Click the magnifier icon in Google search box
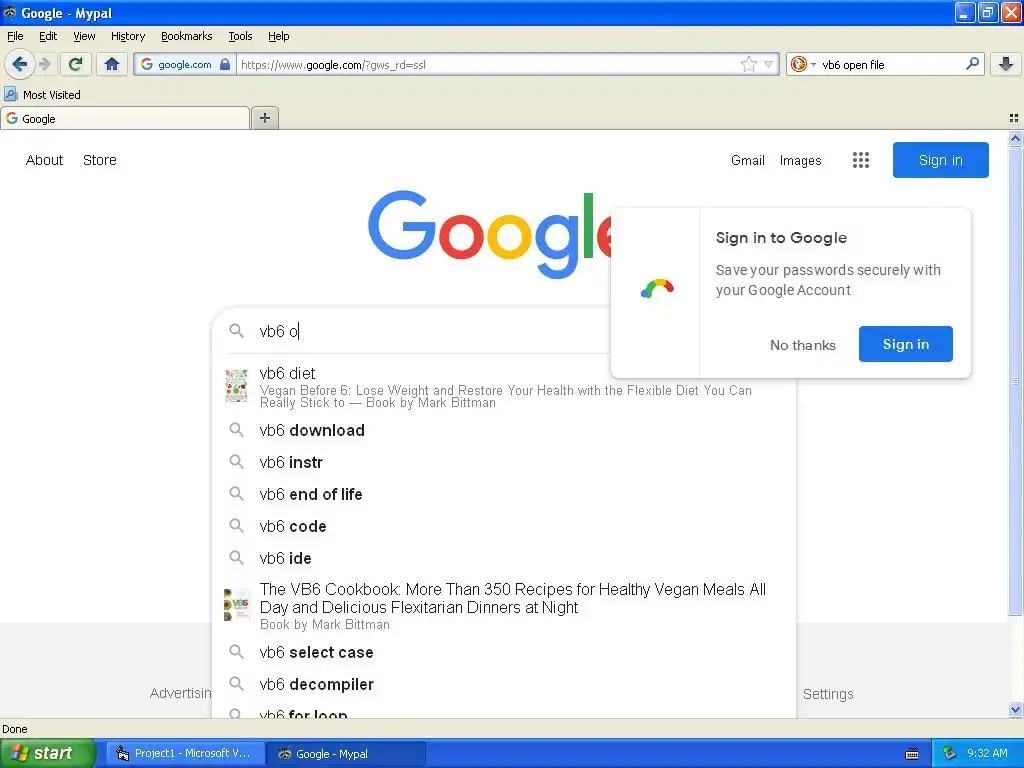 pos(236,331)
